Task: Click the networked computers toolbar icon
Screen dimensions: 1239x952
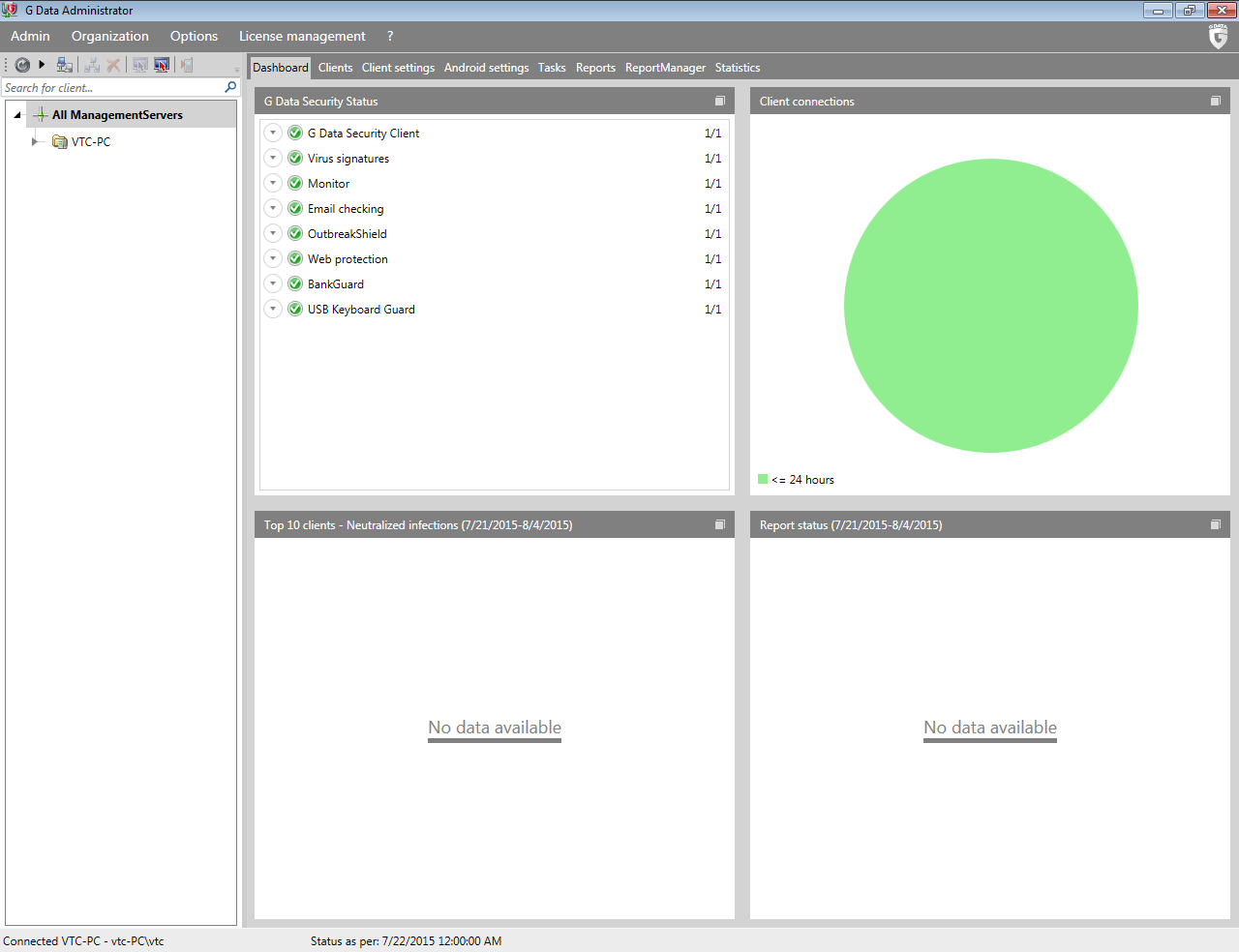Action: [65, 65]
